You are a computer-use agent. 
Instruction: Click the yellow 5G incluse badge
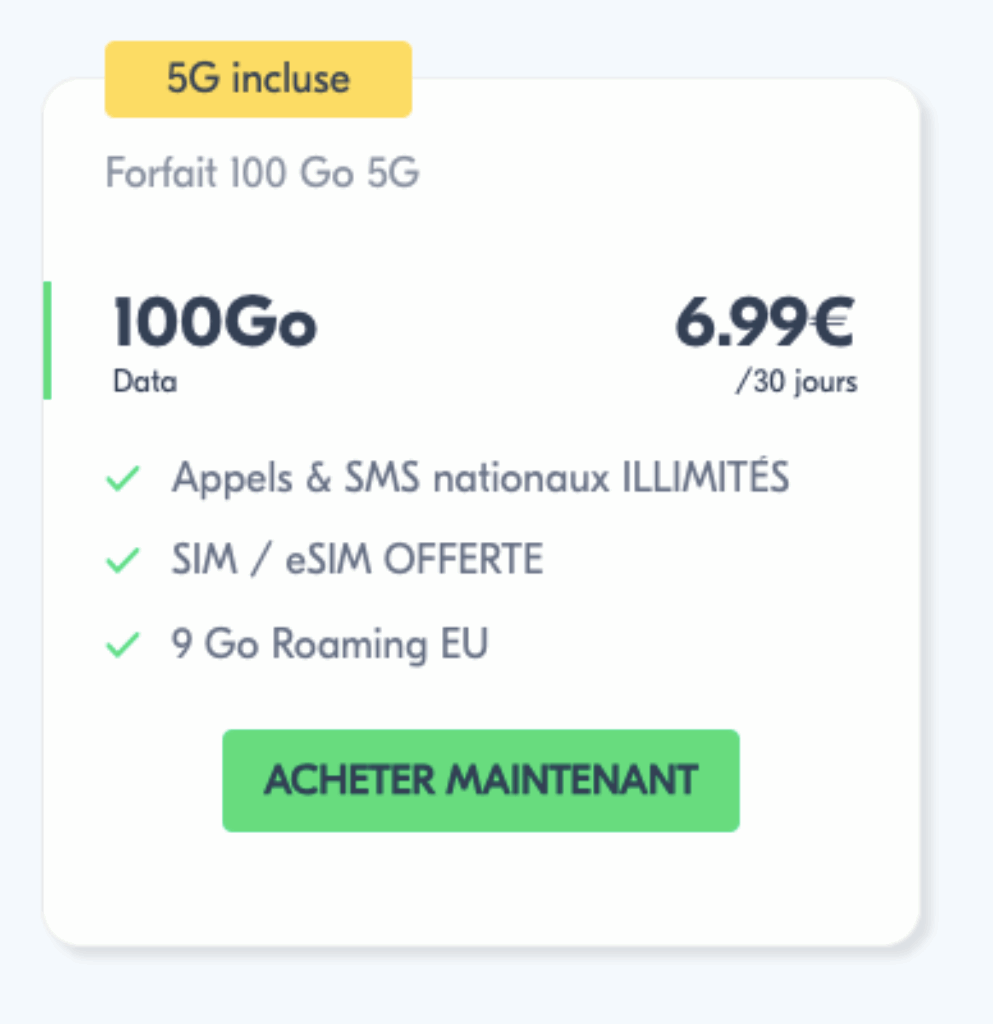click(x=258, y=79)
